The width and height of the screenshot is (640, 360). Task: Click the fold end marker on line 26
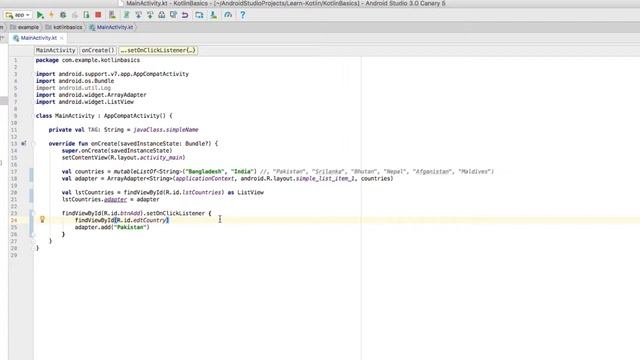pyautogui.click(x=33, y=234)
